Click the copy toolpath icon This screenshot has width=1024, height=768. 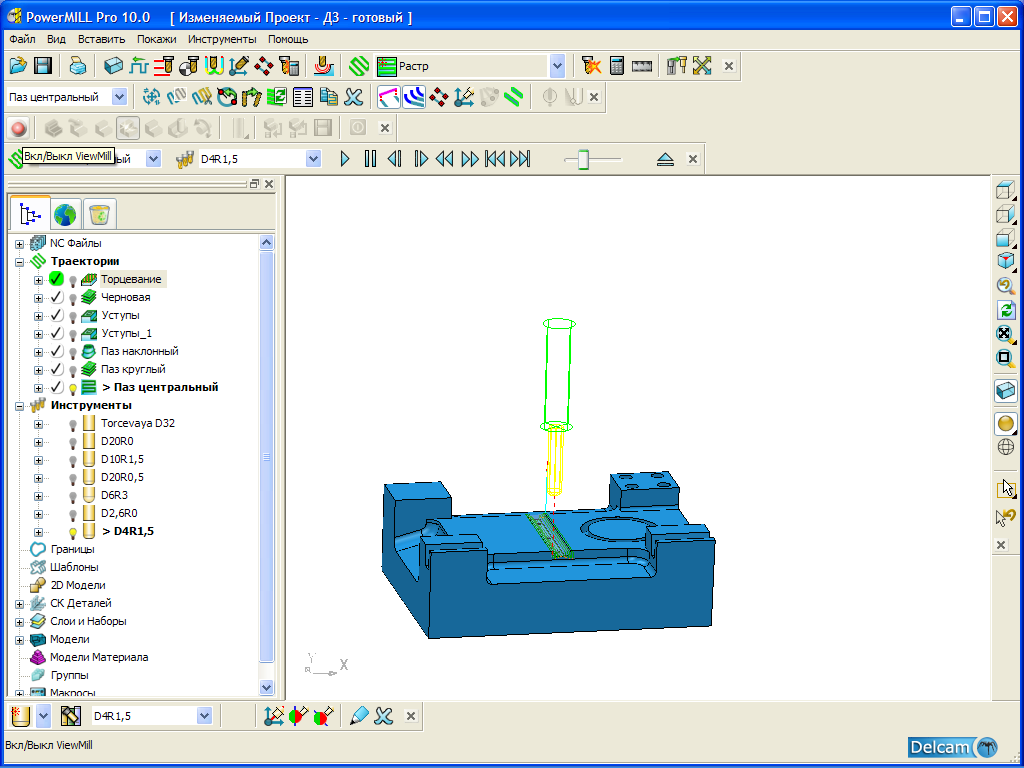coord(328,97)
